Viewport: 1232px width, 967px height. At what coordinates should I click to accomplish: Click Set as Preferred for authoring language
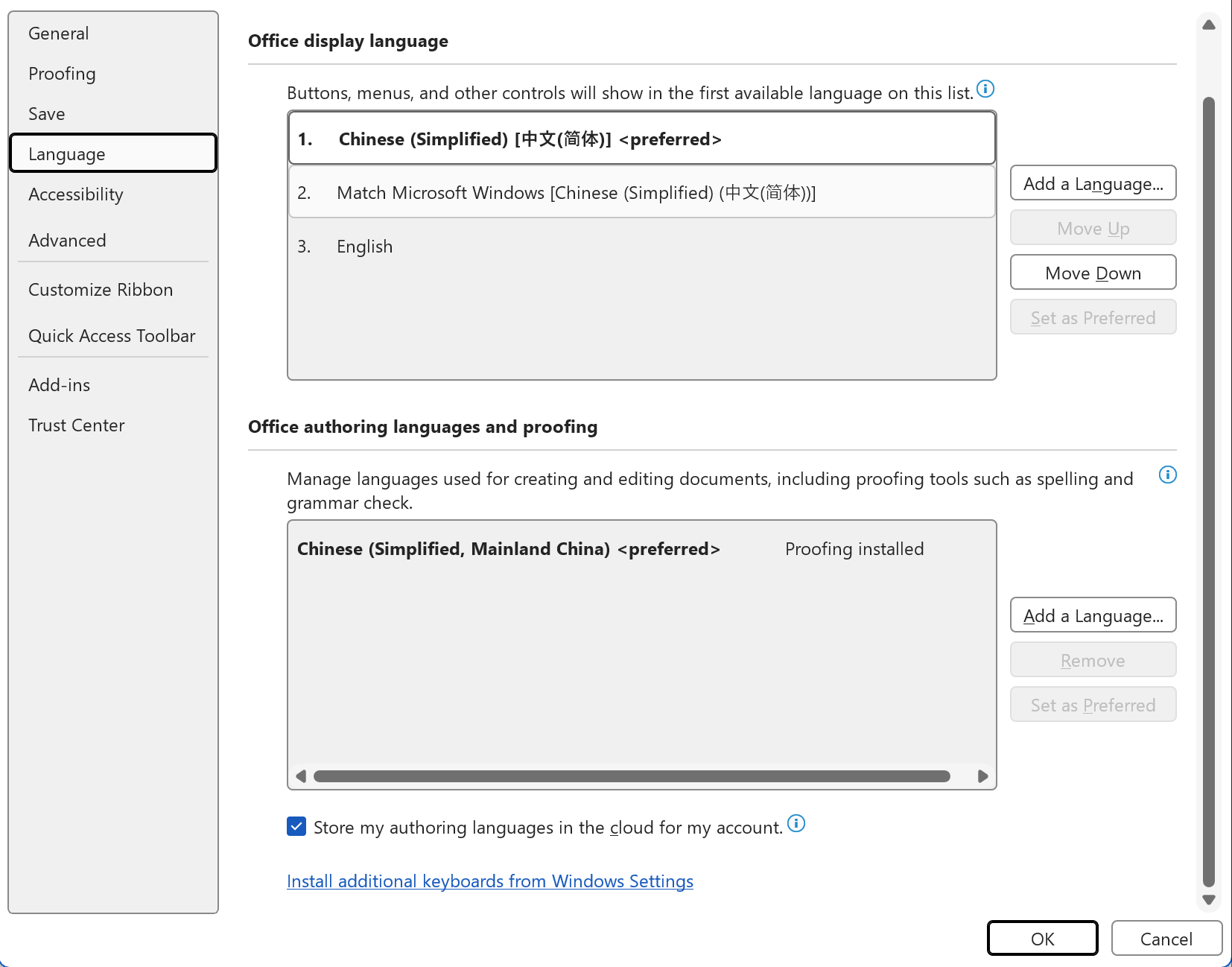point(1093,705)
